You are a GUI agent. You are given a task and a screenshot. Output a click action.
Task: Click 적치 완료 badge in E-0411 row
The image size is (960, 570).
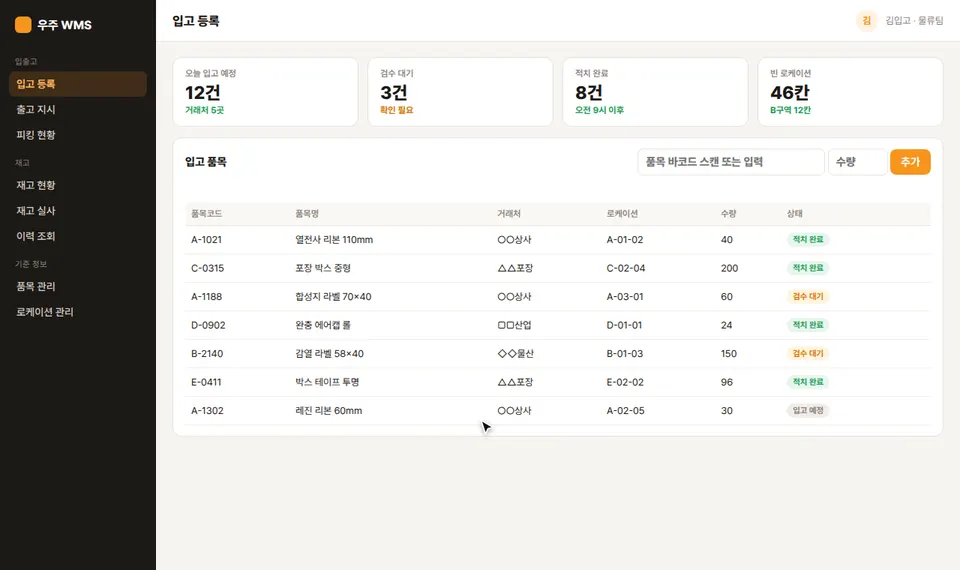pyautogui.click(x=808, y=381)
